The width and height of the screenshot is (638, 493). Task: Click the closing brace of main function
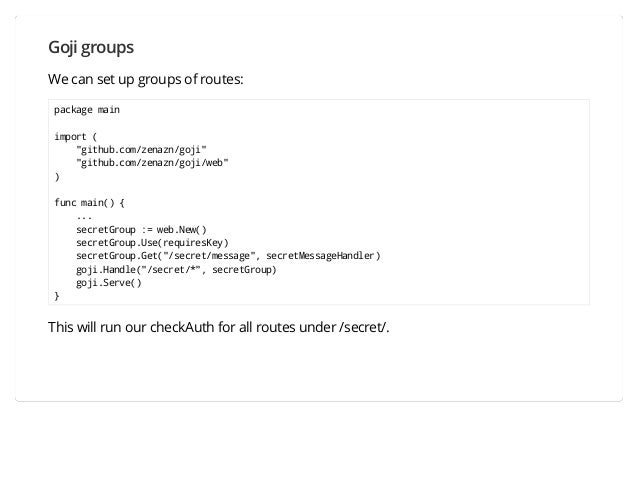57,296
